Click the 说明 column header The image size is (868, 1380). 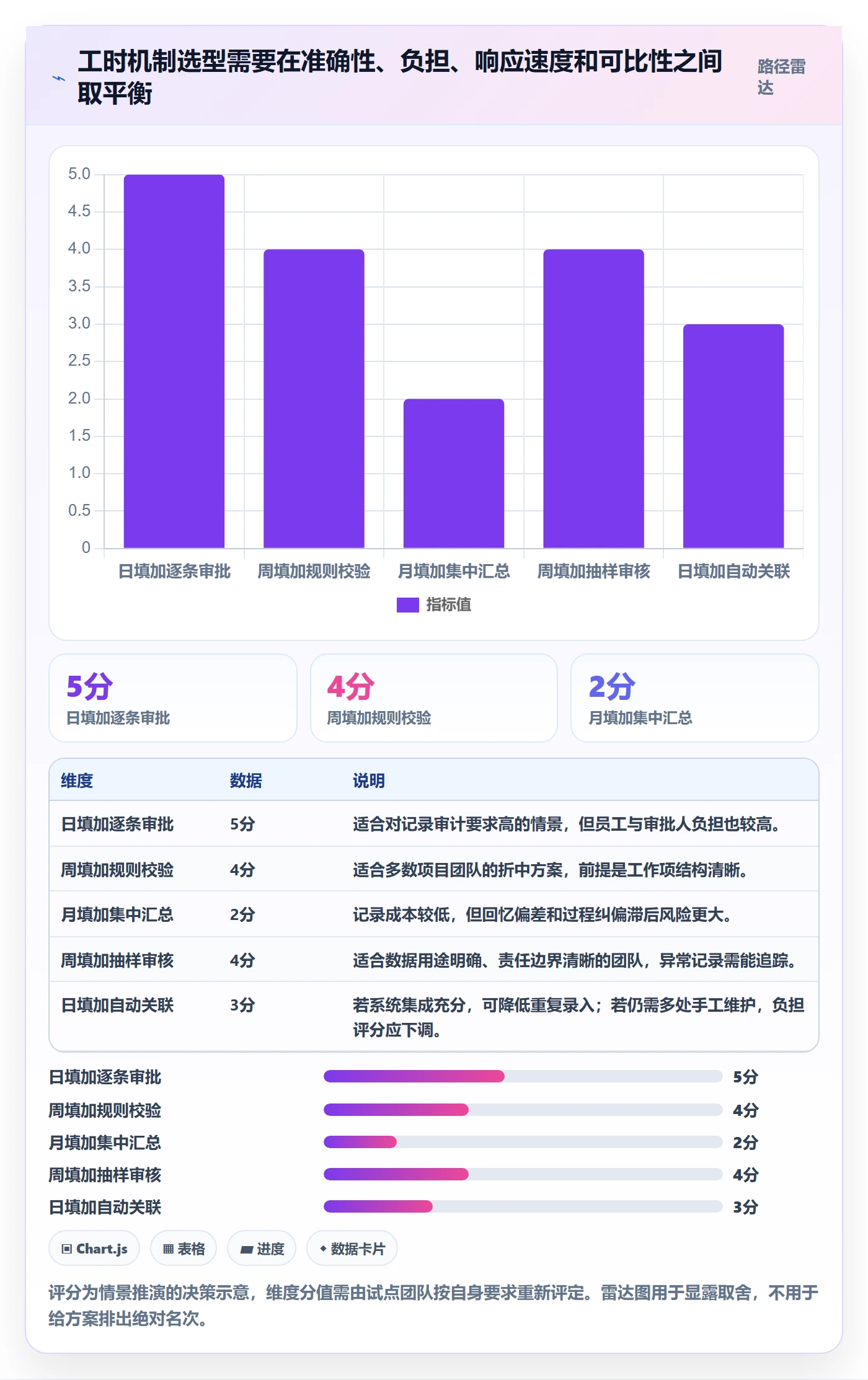tap(369, 781)
